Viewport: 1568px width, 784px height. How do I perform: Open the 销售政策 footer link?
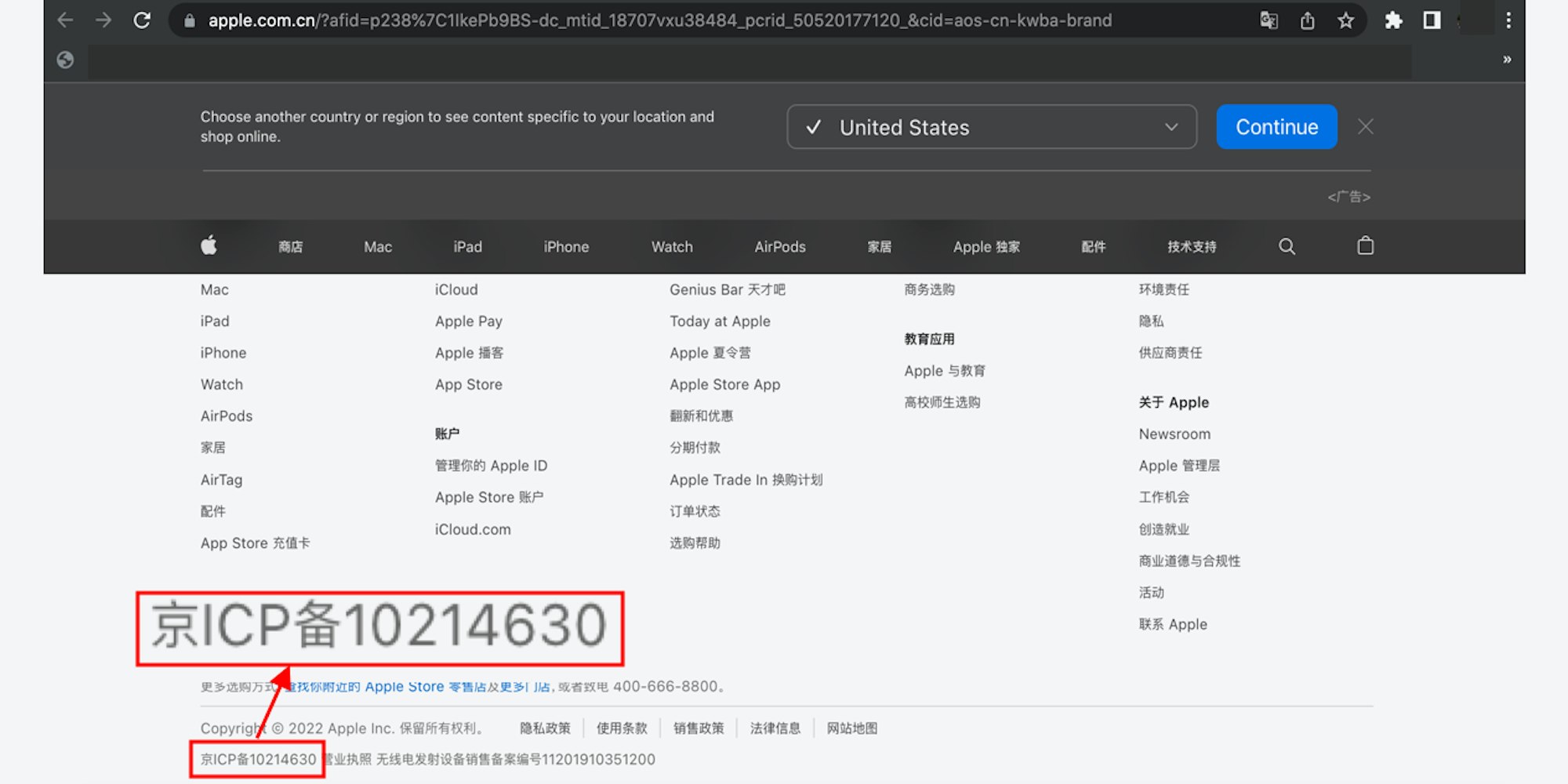click(699, 728)
